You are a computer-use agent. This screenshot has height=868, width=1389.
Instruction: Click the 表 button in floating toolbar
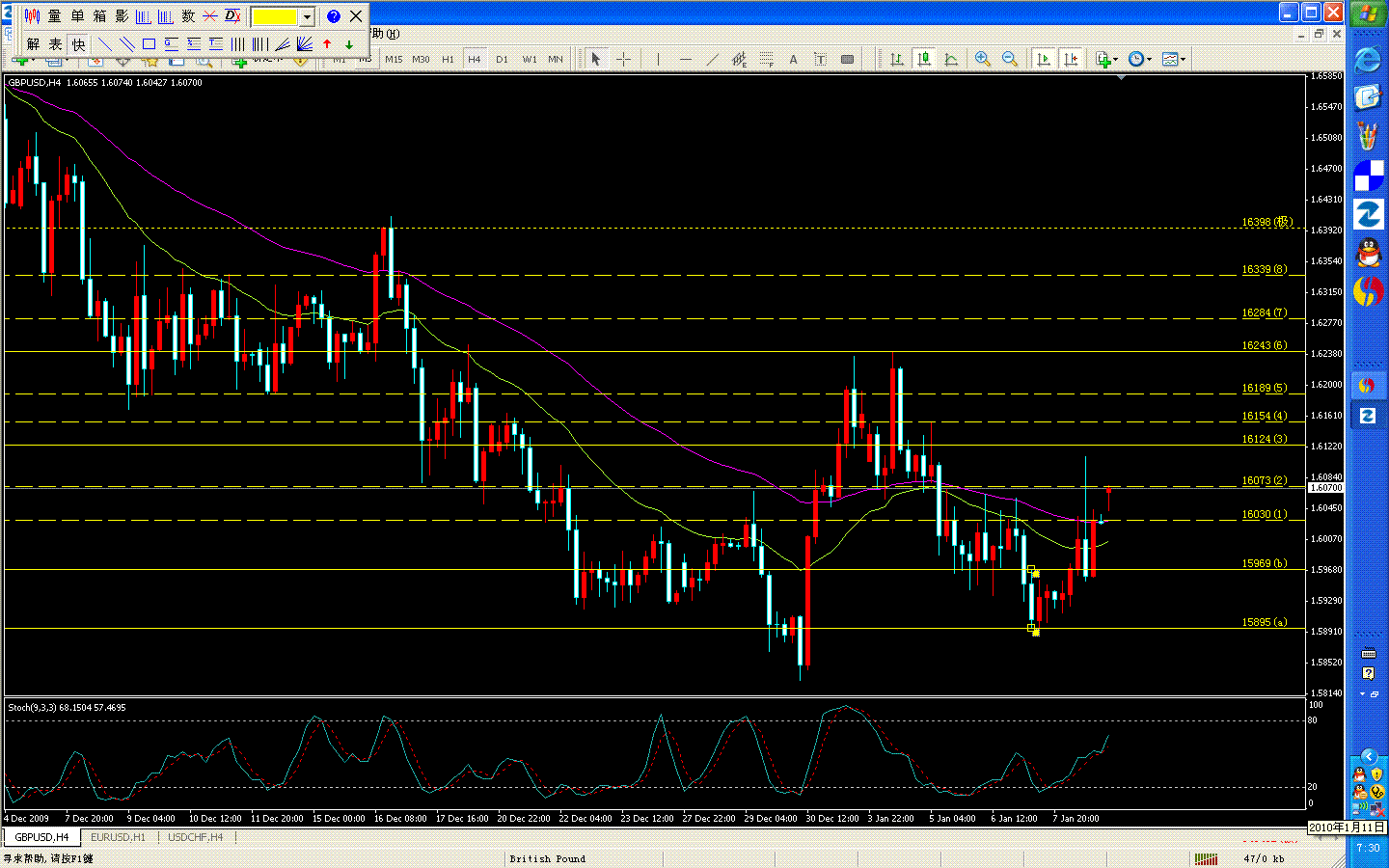coord(56,44)
